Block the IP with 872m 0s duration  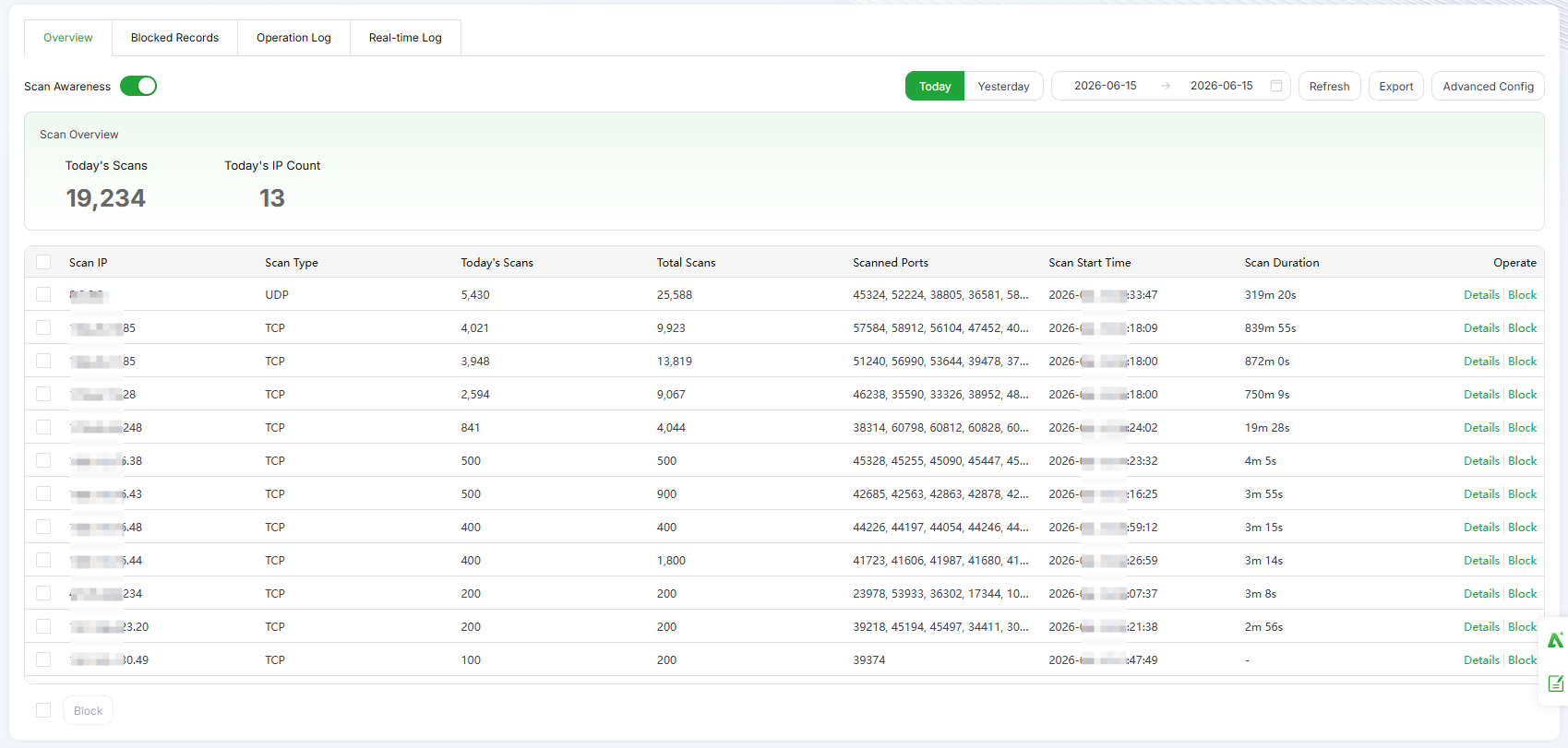pos(1522,361)
